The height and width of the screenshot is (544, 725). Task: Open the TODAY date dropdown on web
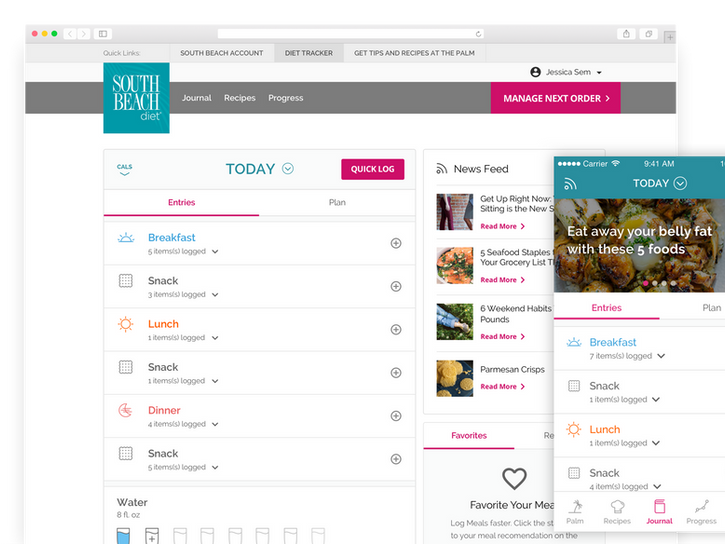pyautogui.click(x=288, y=169)
